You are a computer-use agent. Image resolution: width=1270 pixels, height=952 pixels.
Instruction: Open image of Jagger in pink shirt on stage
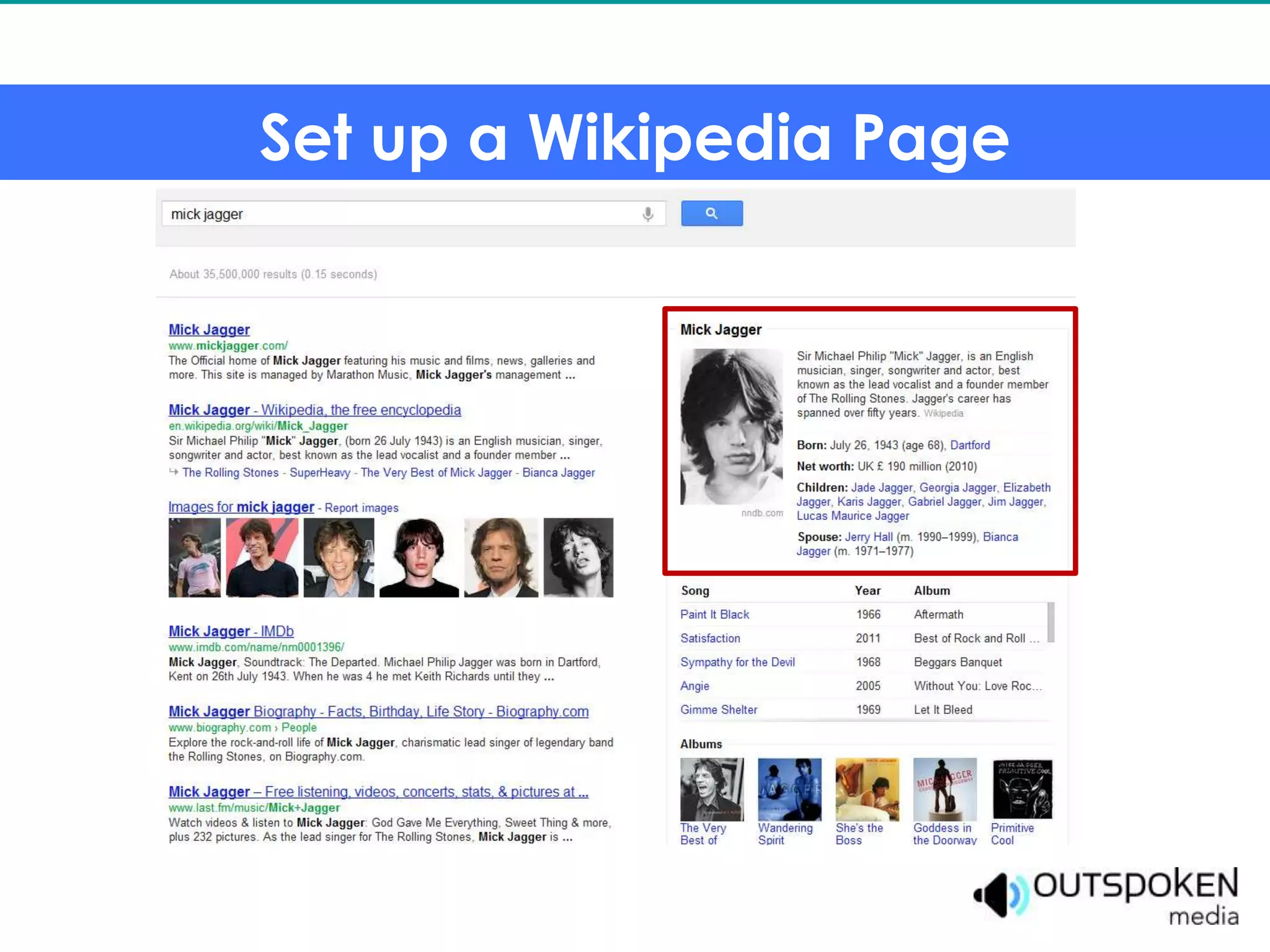pyautogui.click(x=195, y=557)
